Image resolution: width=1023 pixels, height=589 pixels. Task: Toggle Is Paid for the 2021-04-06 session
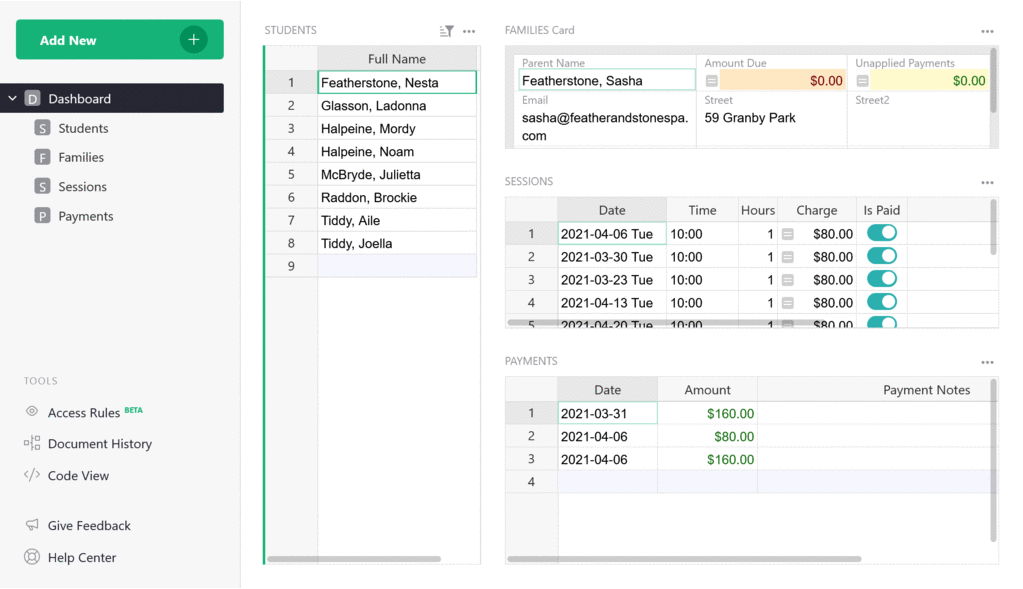pos(881,233)
